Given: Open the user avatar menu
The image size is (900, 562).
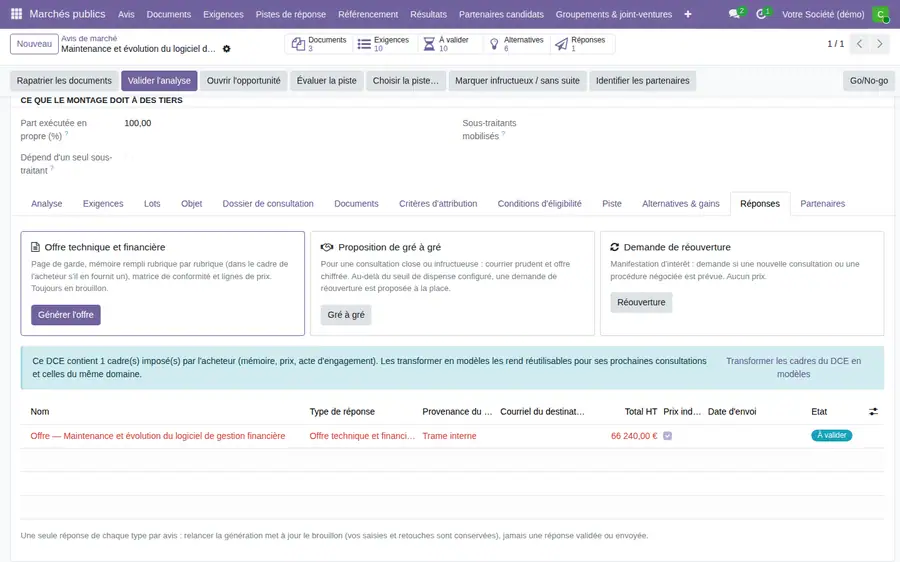Looking at the screenshot, I should pyautogui.click(x=880, y=14).
